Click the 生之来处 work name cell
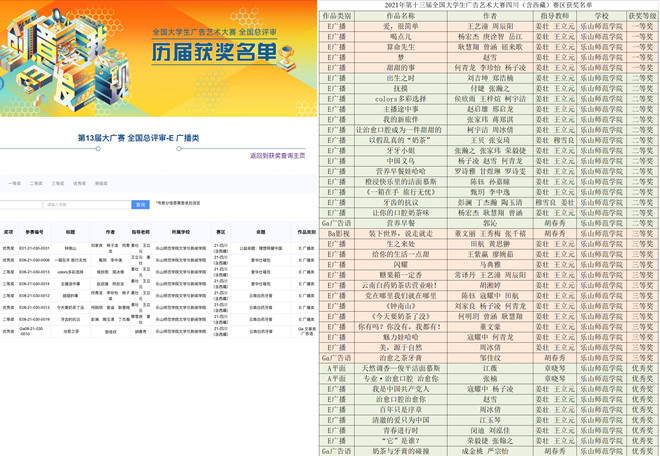The image size is (660, 456). [401, 244]
